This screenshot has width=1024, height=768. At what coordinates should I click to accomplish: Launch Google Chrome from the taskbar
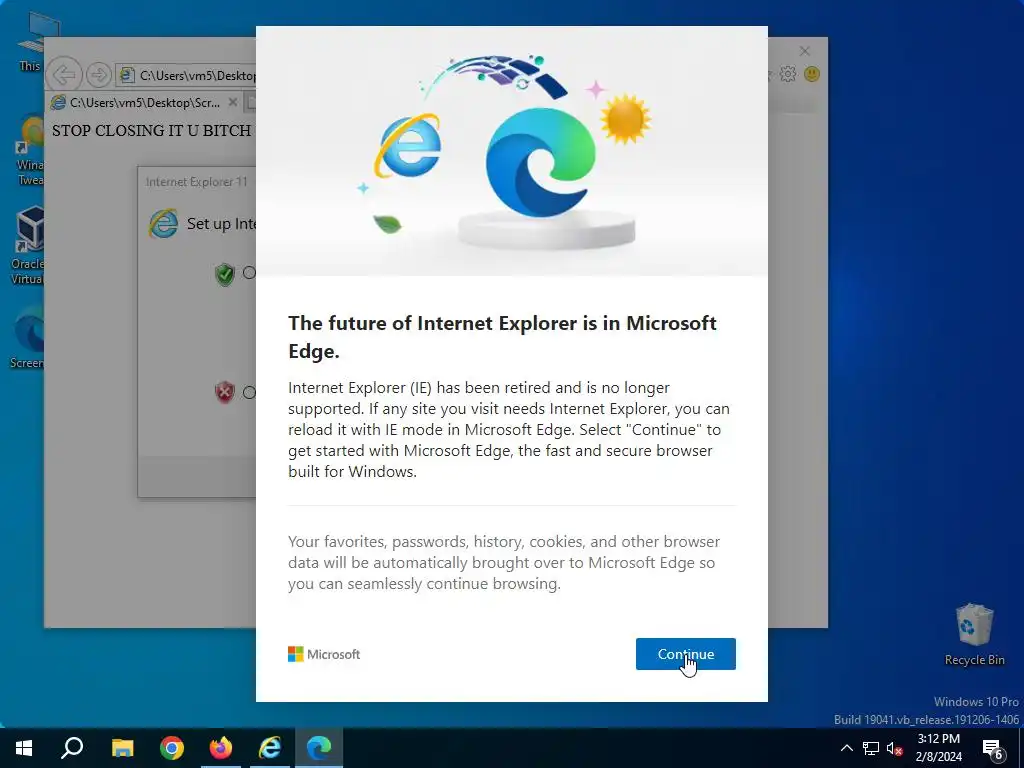172,748
